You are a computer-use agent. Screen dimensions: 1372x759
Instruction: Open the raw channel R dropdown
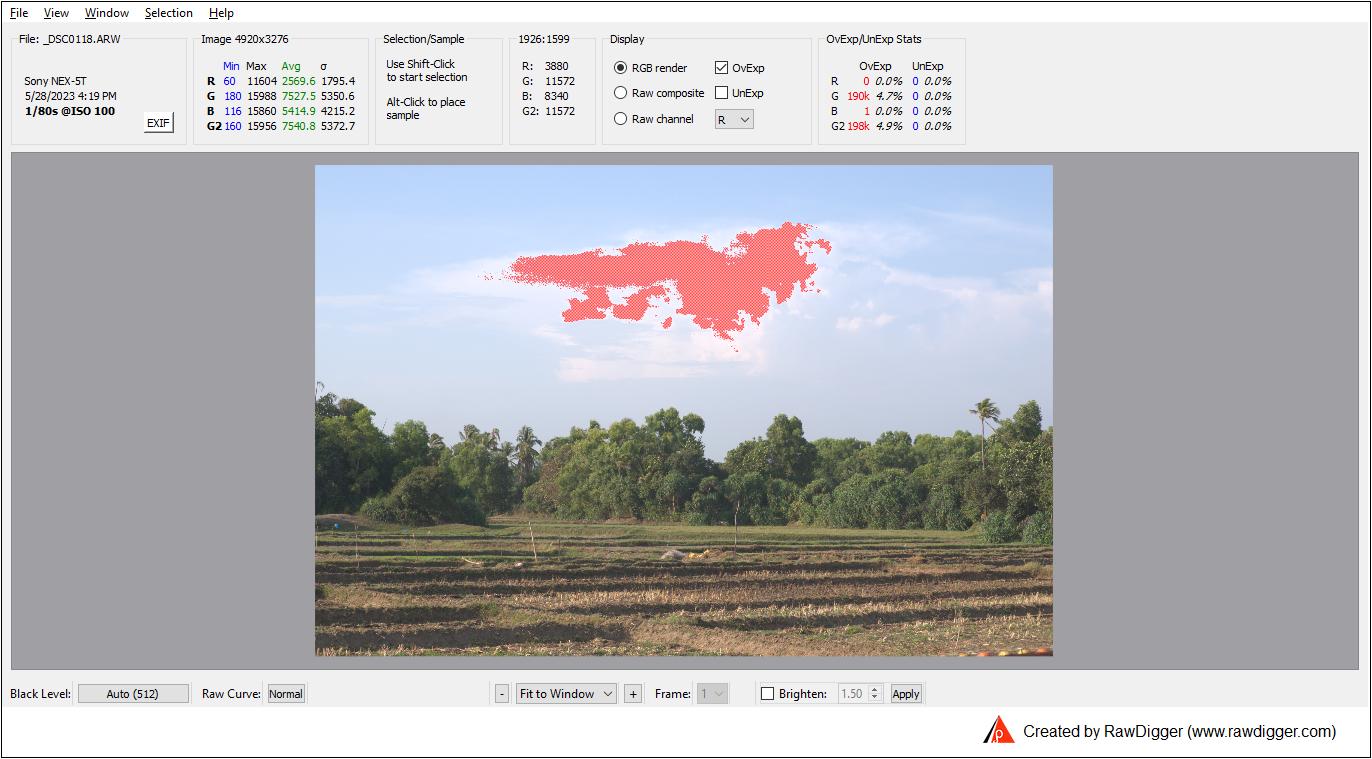(x=733, y=119)
